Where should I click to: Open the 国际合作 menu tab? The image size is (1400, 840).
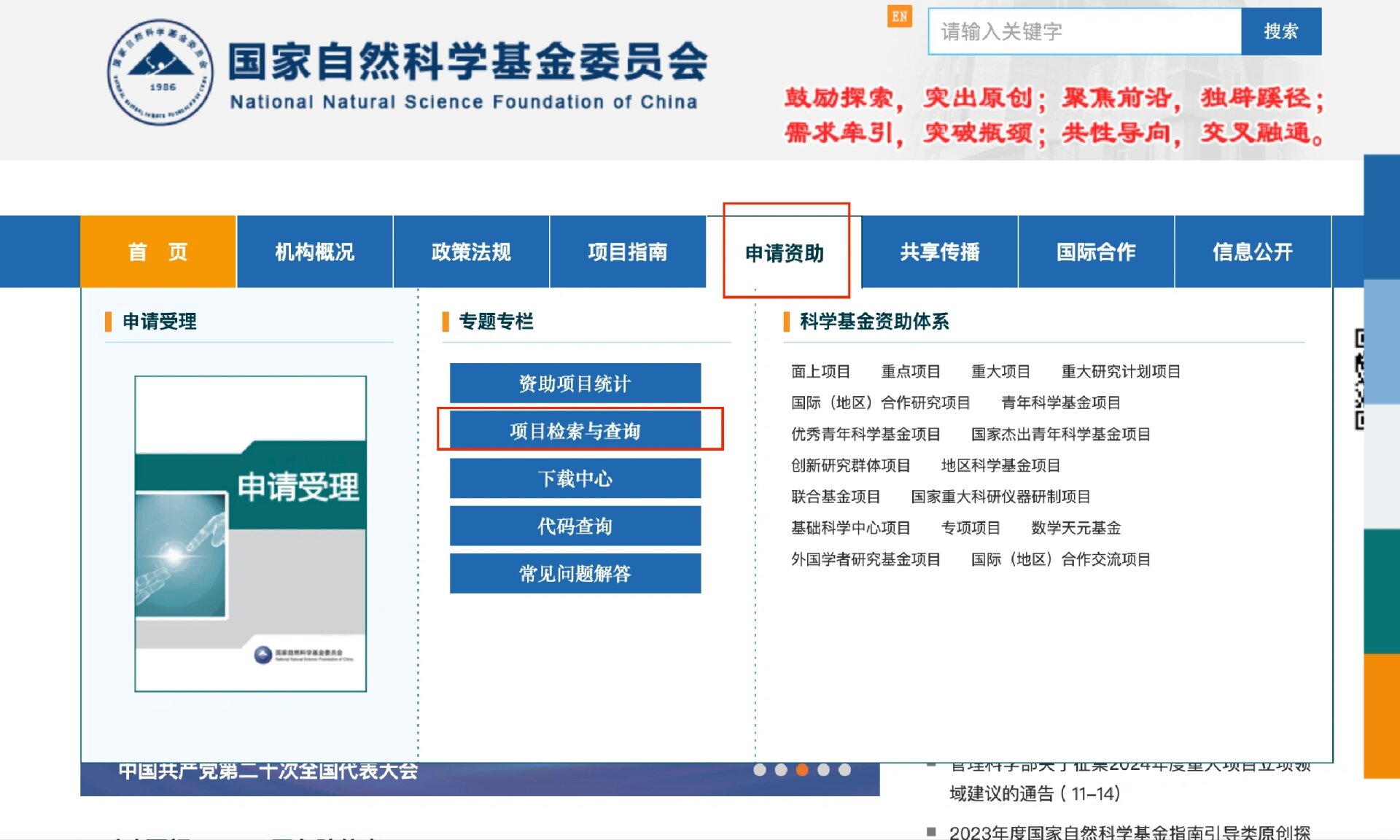coord(1096,252)
